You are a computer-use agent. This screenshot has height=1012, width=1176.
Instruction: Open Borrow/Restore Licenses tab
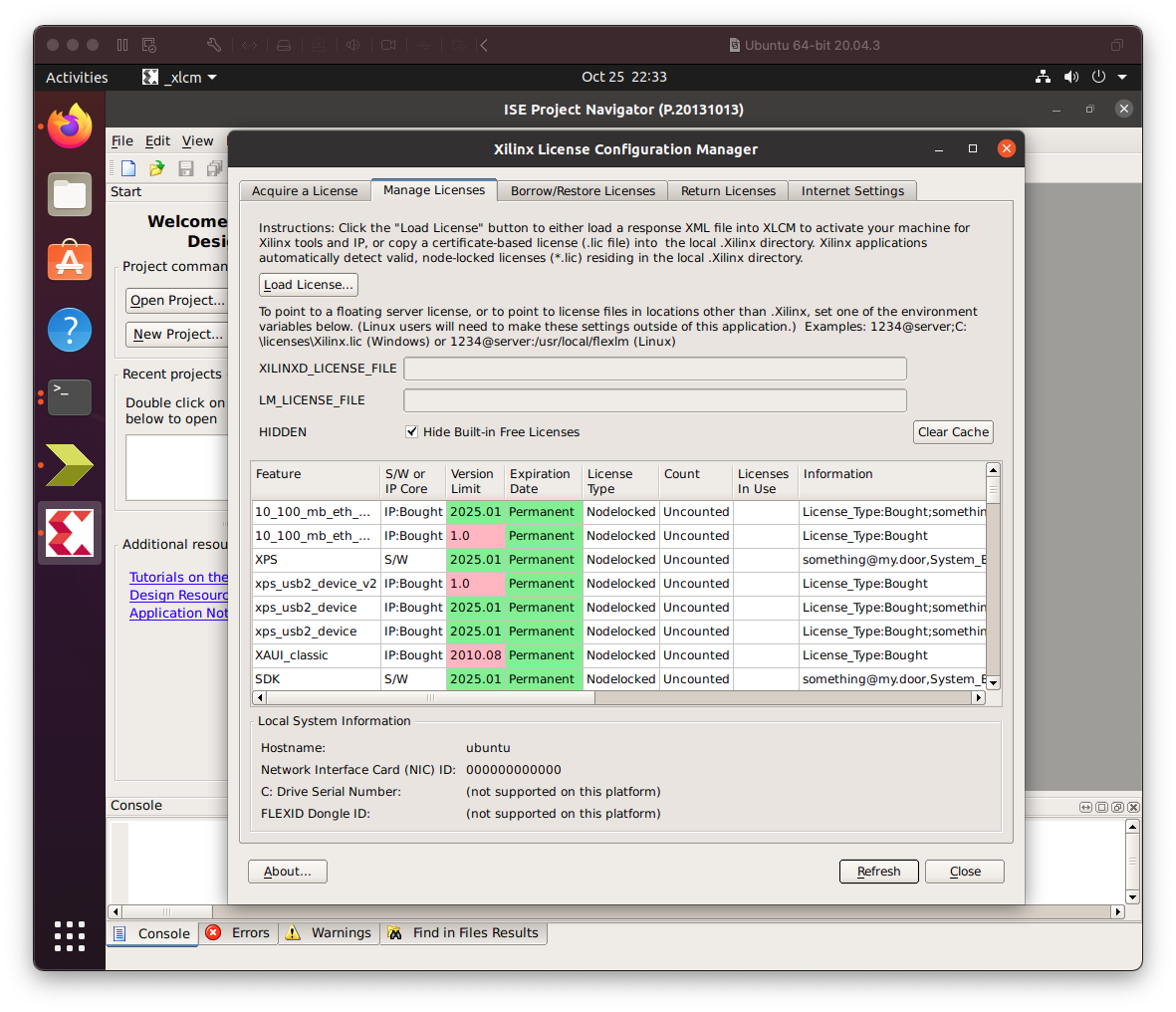pyautogui.click(x=583, y=190)
